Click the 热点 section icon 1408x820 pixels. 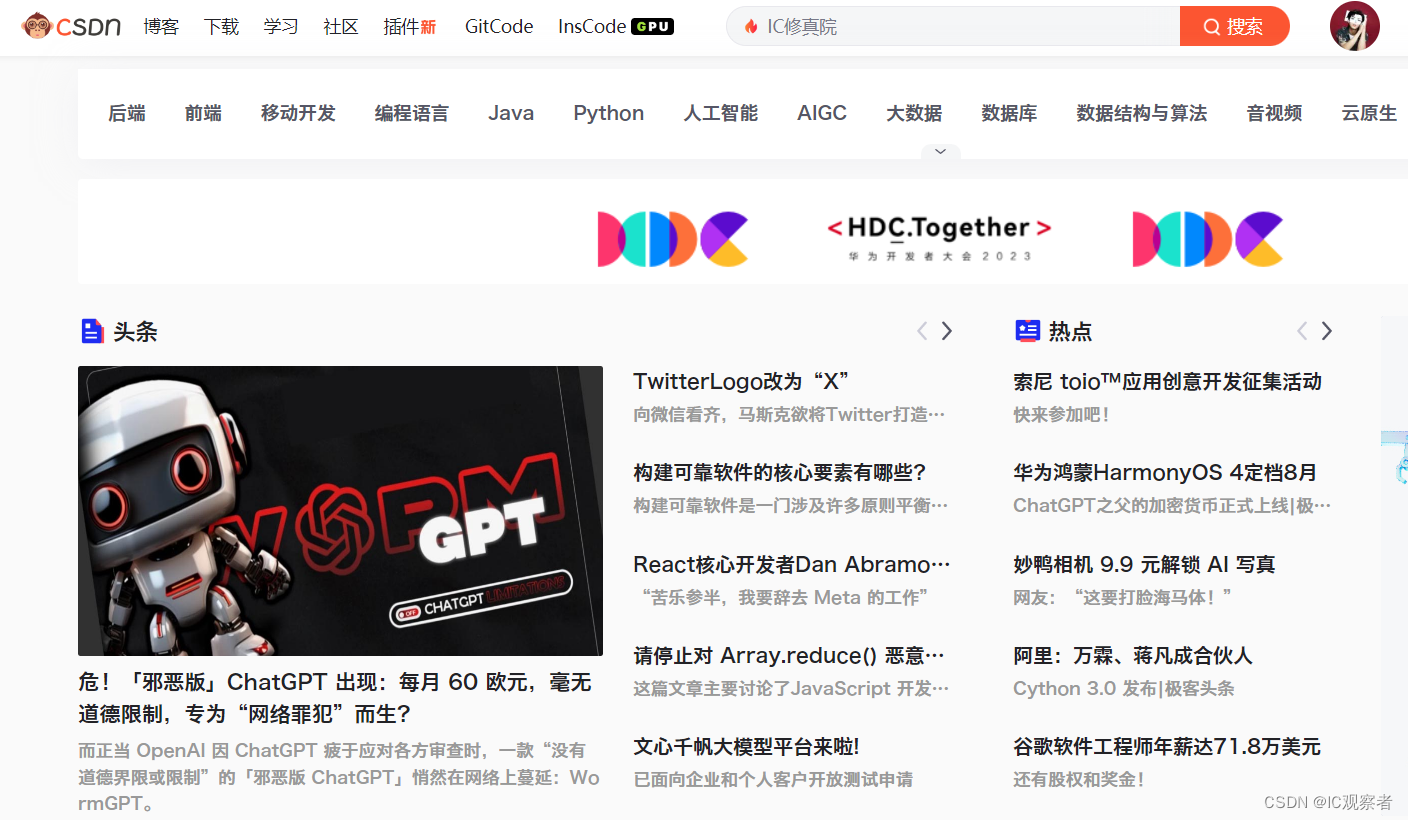pos(1027,331)
